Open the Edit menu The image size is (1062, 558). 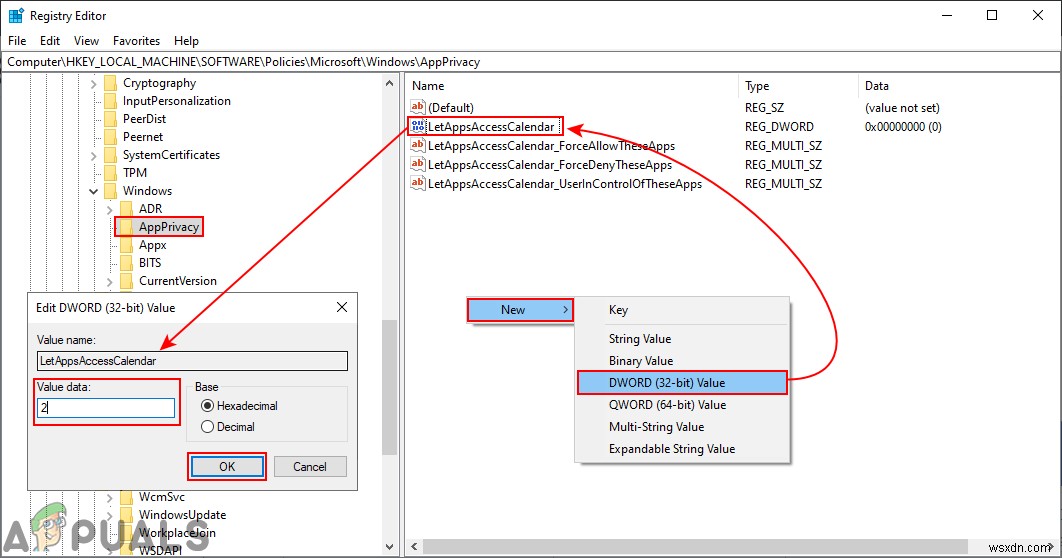point(49,41)
